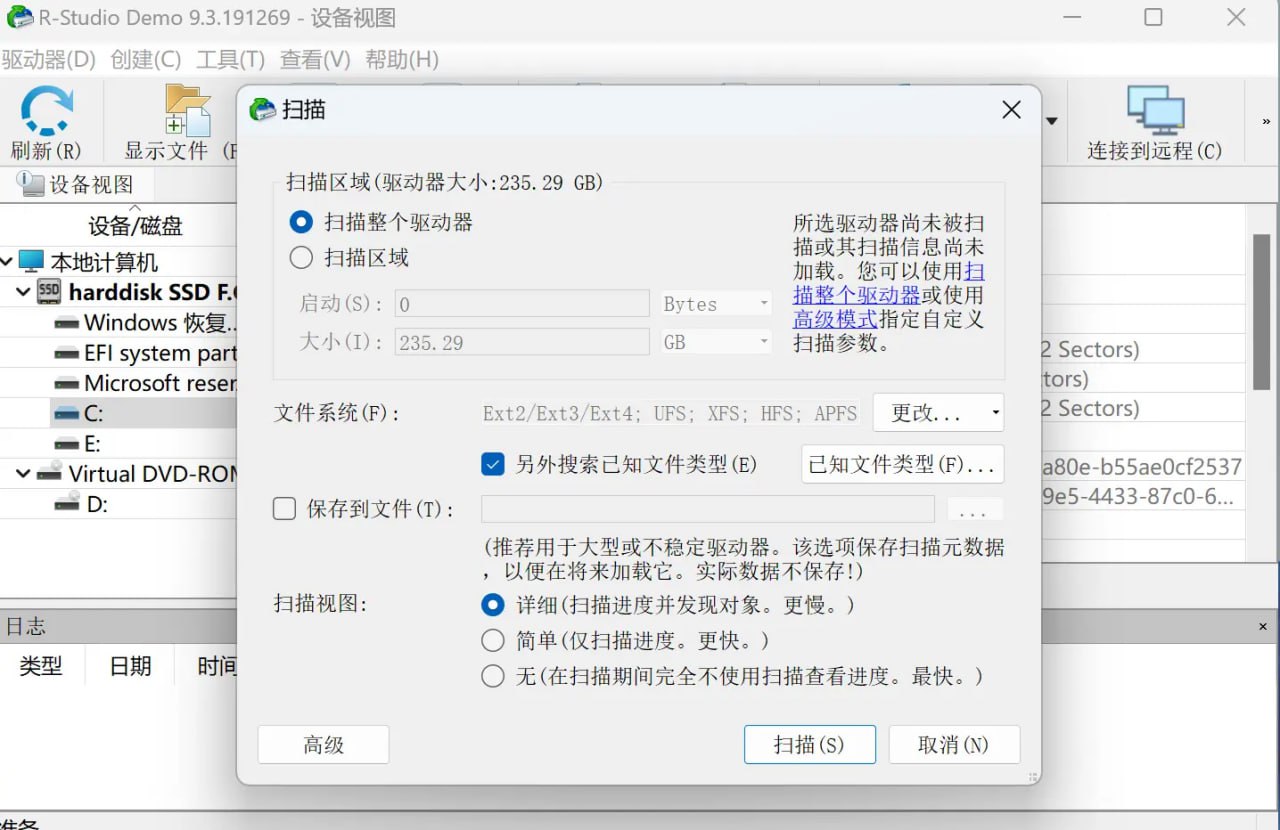Open the 更改 file system dropdown
The height and width of the screenshot is (830, 1280).
[938, 413]
